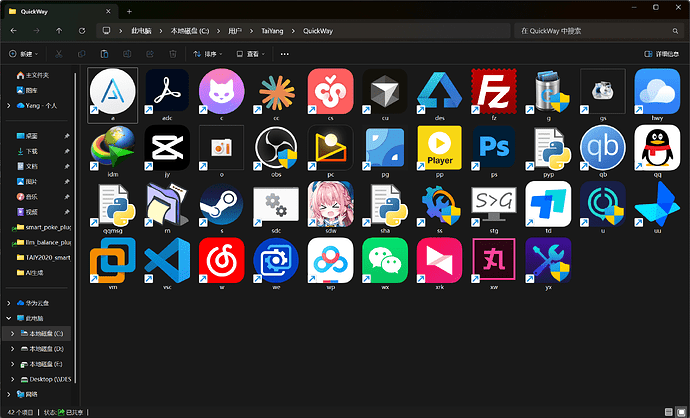
Task: Add a new tab with plus button
Action: [x=129, y=11]
